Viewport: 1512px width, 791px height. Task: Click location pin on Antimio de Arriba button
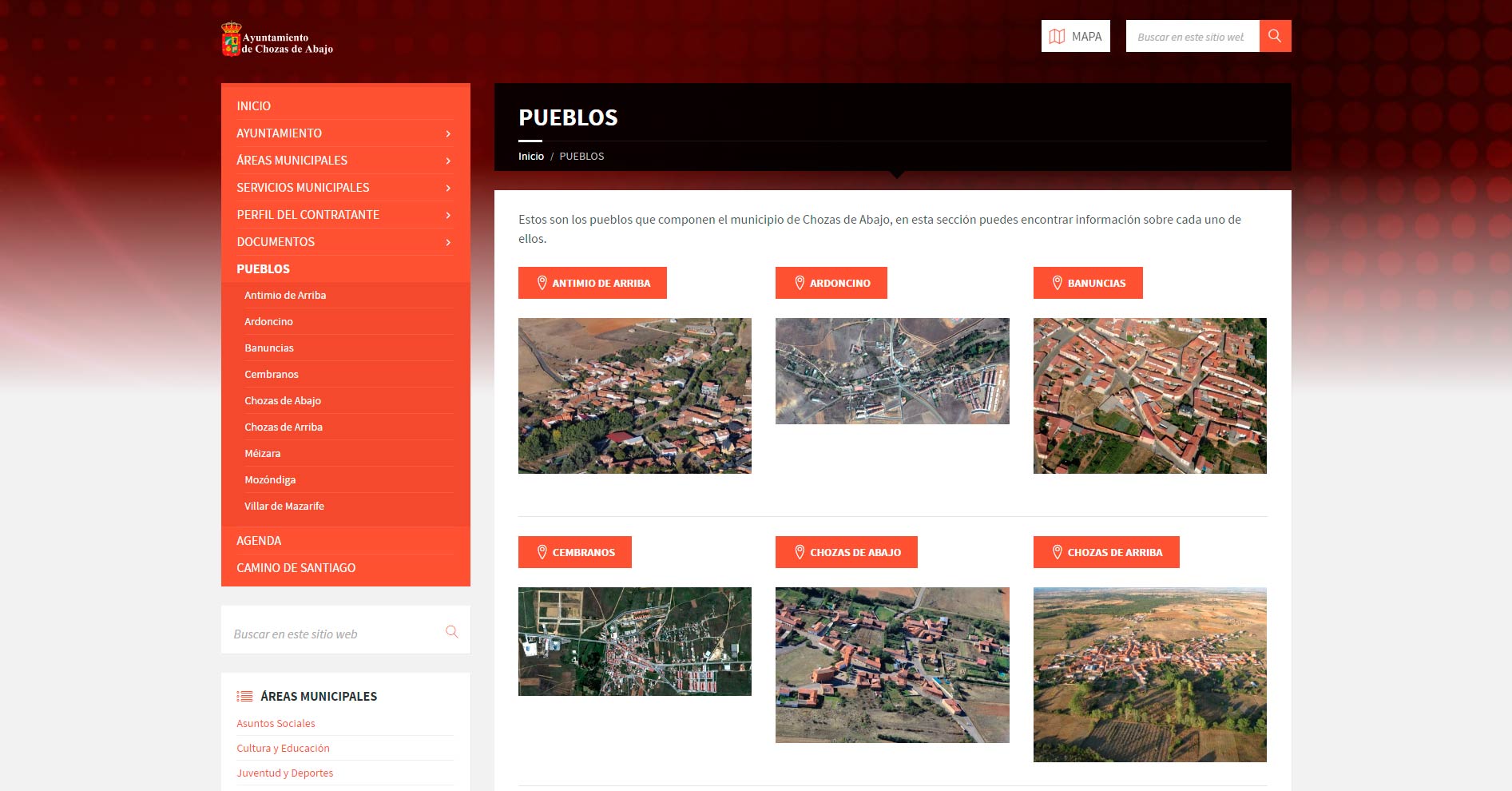[542, 283]
